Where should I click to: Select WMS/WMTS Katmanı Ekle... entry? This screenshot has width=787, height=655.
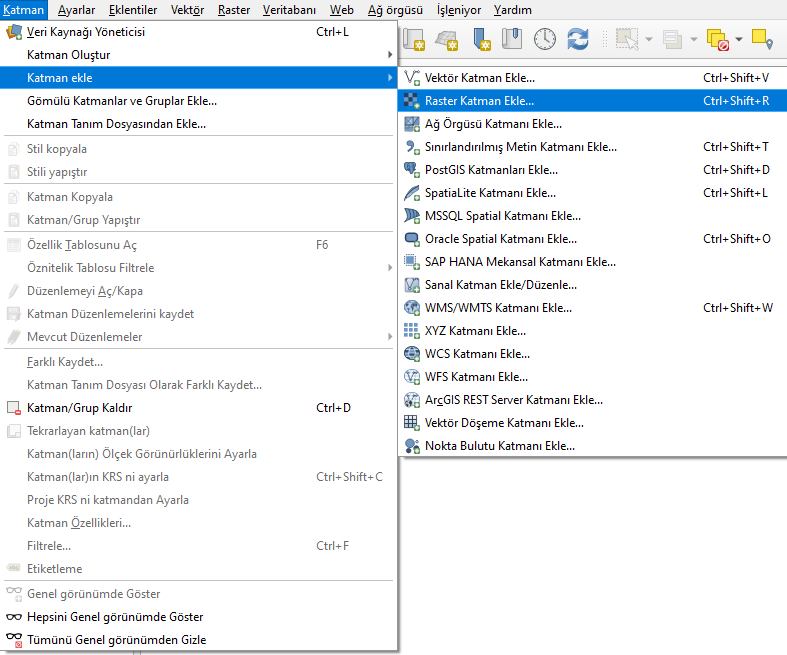tap(592, 308)
